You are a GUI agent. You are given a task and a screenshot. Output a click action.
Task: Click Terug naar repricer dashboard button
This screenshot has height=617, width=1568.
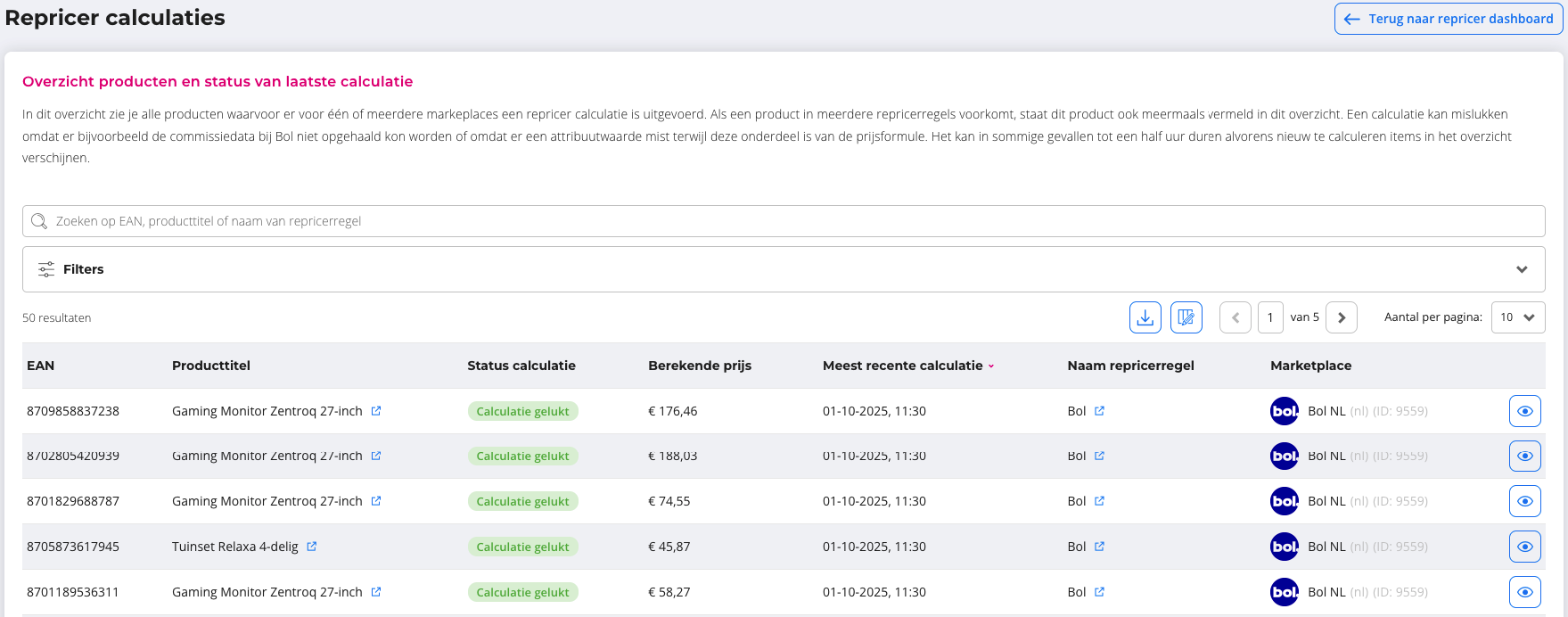pos(1449,19)
